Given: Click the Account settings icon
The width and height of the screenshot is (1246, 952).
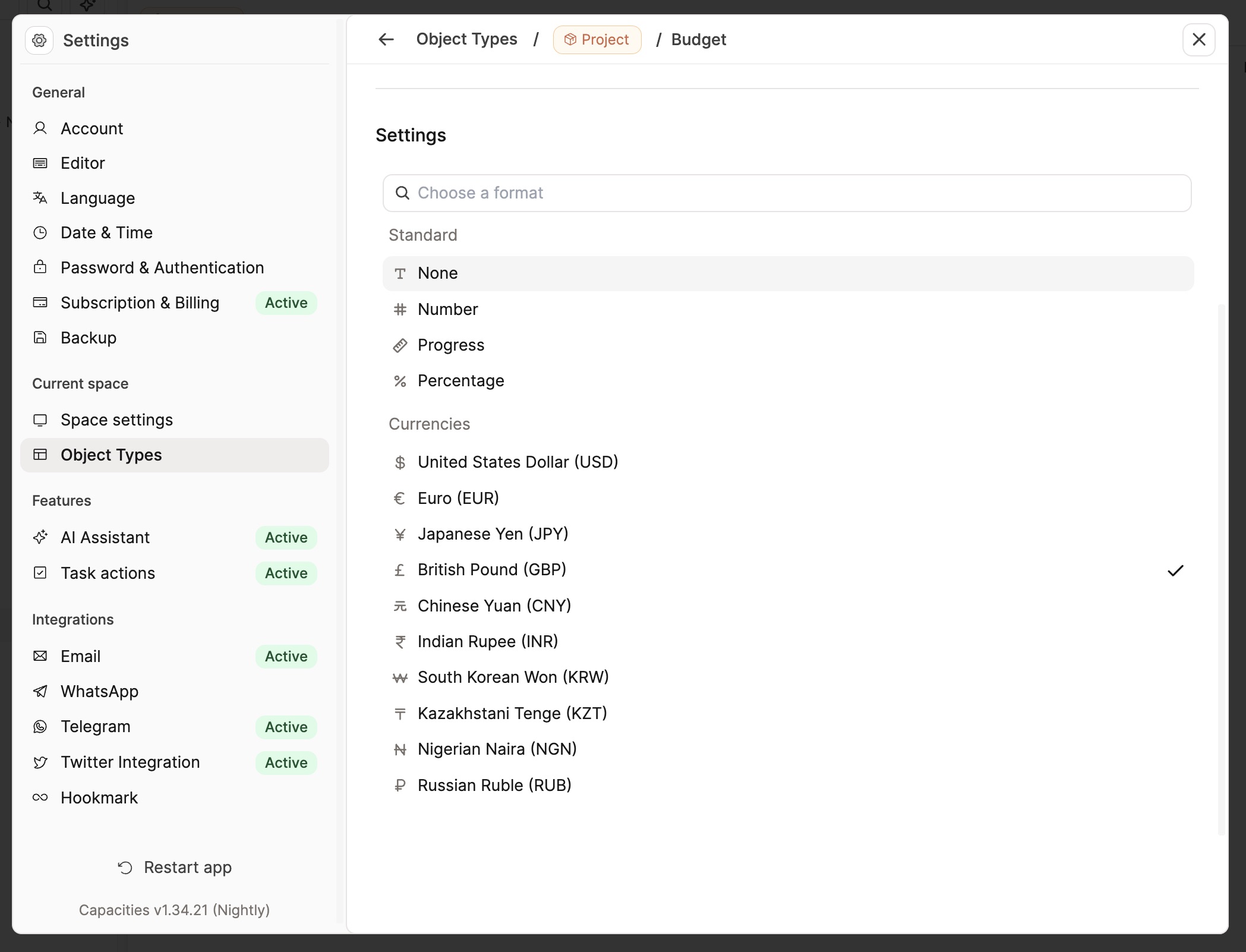Looking at the screenshot, I should pos(40,128).
